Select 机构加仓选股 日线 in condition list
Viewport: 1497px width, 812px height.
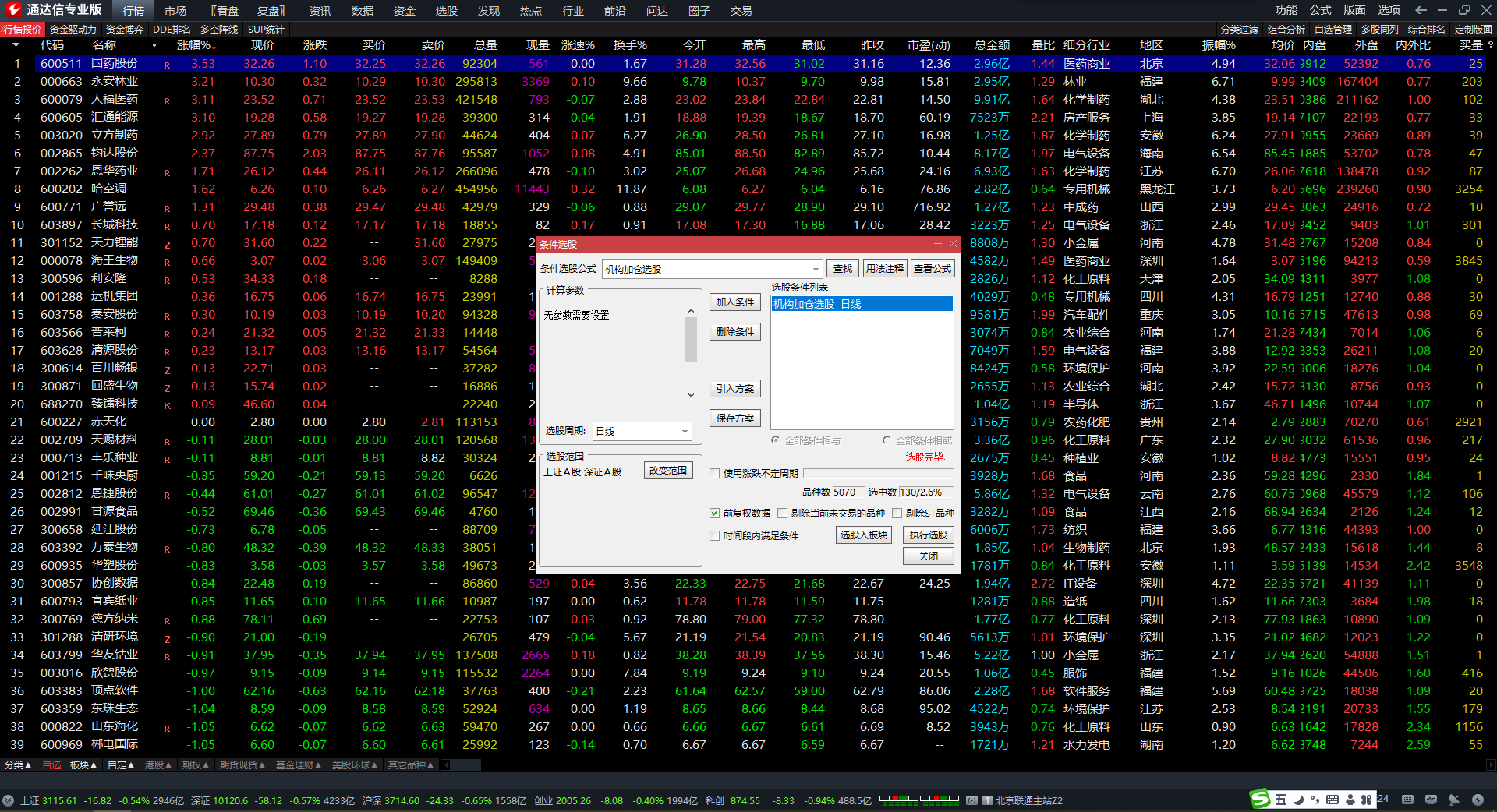click(x=861, y=304)
